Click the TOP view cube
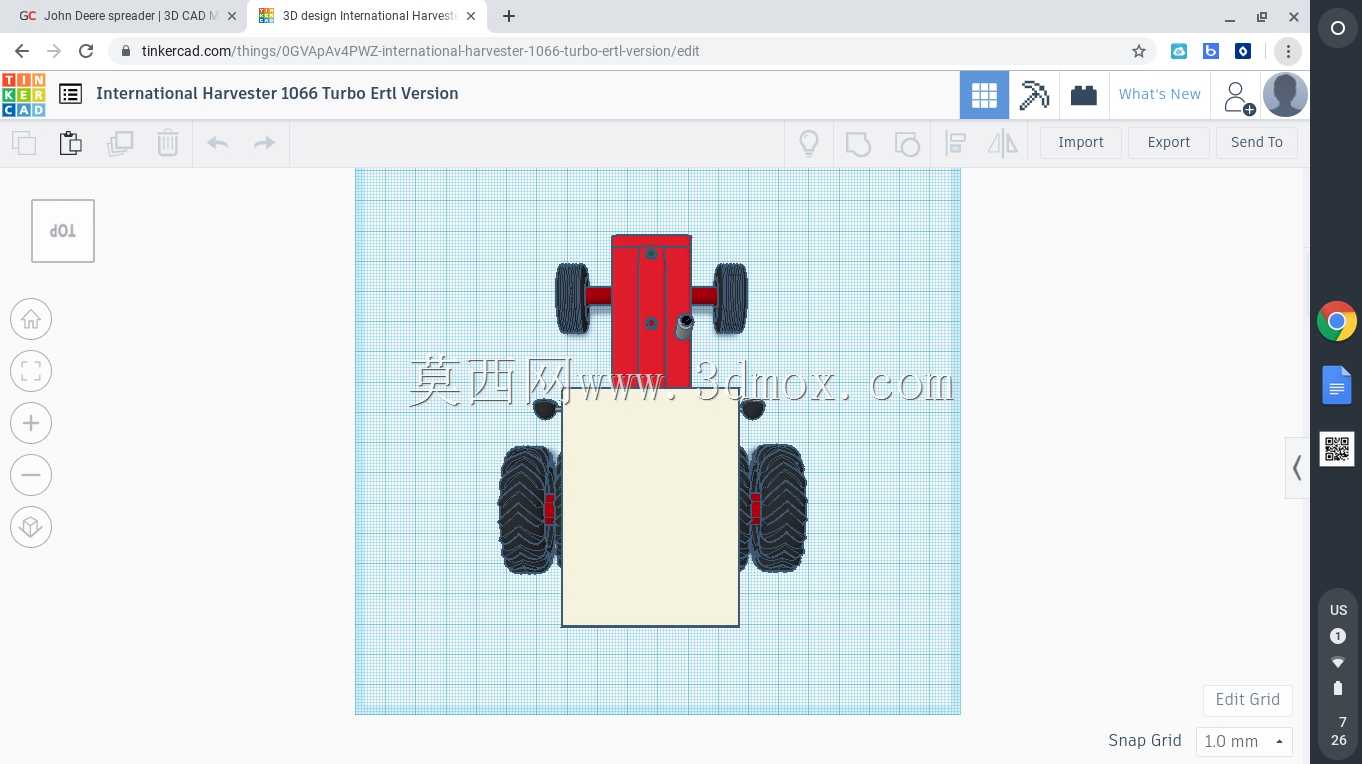 point(63,231)
